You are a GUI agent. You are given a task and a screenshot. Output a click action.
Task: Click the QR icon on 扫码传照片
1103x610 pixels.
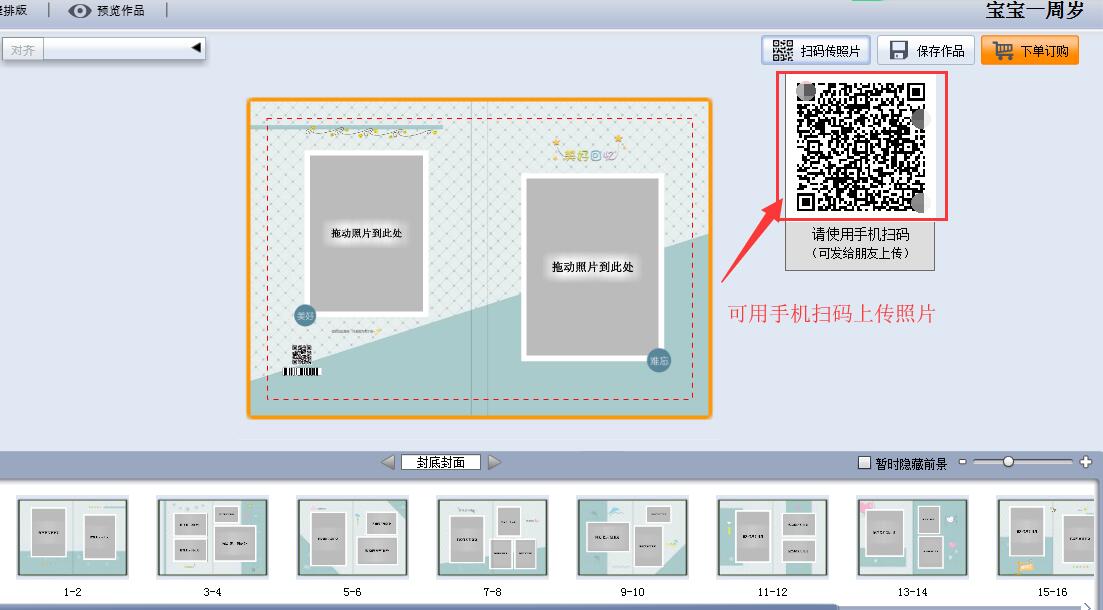[x=782, y=51]
